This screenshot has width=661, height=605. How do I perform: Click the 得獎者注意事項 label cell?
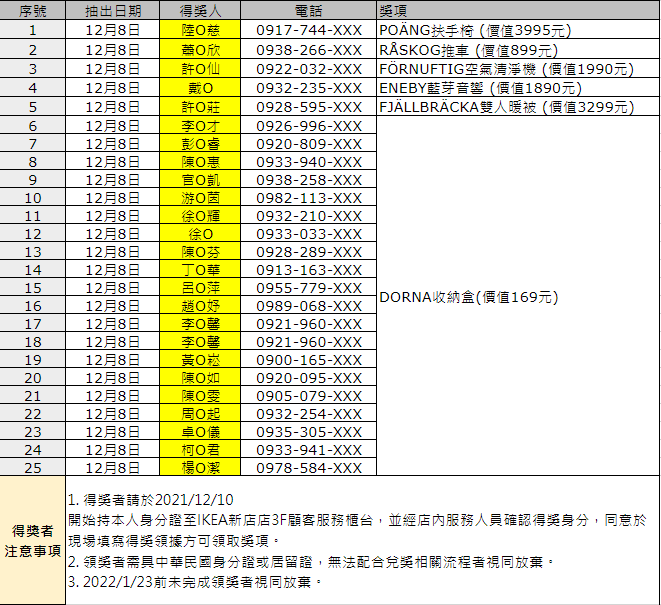tap(33, 540)
